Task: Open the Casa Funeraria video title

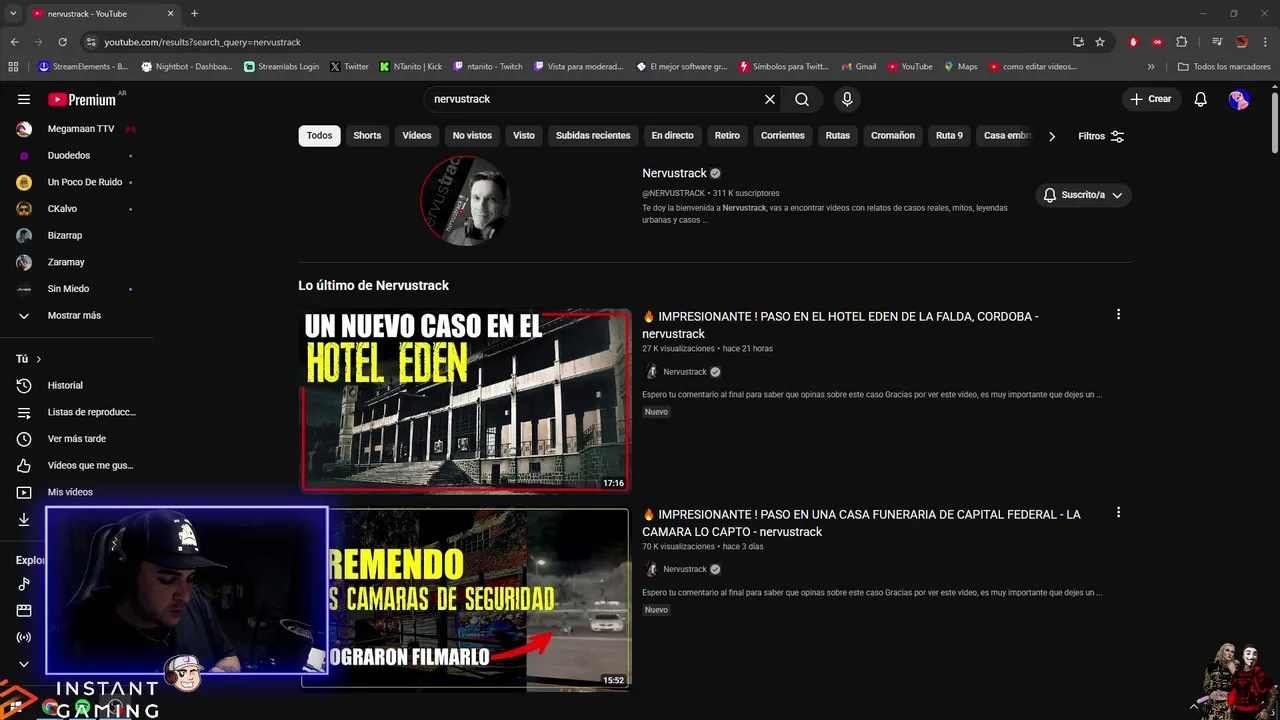Action: pos(861,523)
